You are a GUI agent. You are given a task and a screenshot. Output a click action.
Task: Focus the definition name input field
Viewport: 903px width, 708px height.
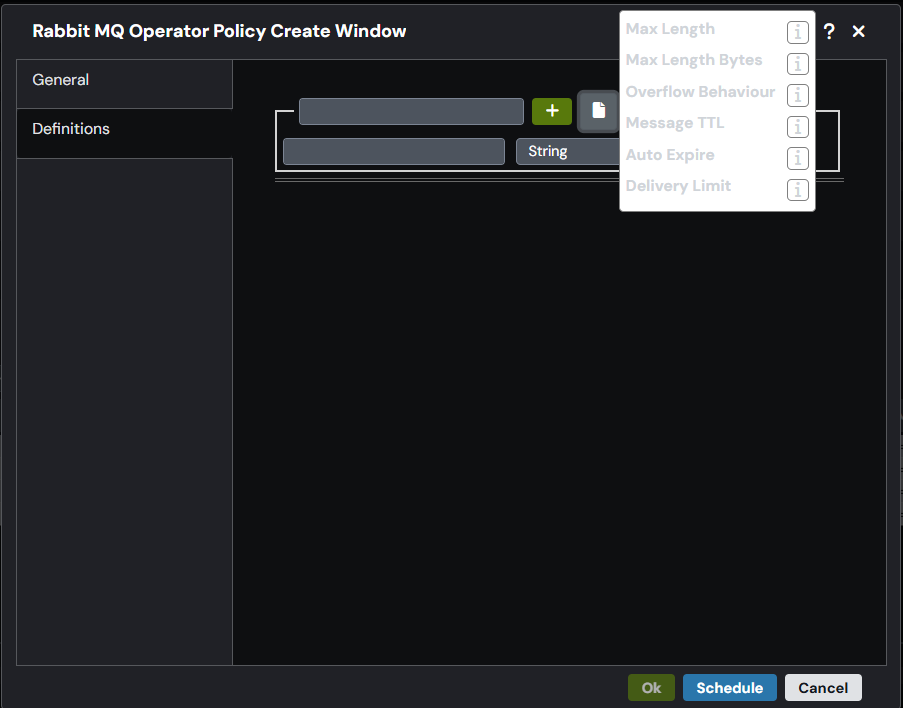411,111
